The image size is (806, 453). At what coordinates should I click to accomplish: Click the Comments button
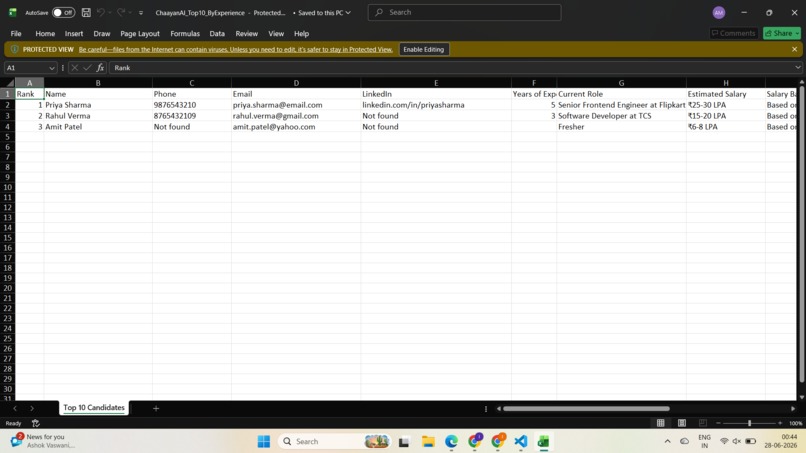click(734, 33)
